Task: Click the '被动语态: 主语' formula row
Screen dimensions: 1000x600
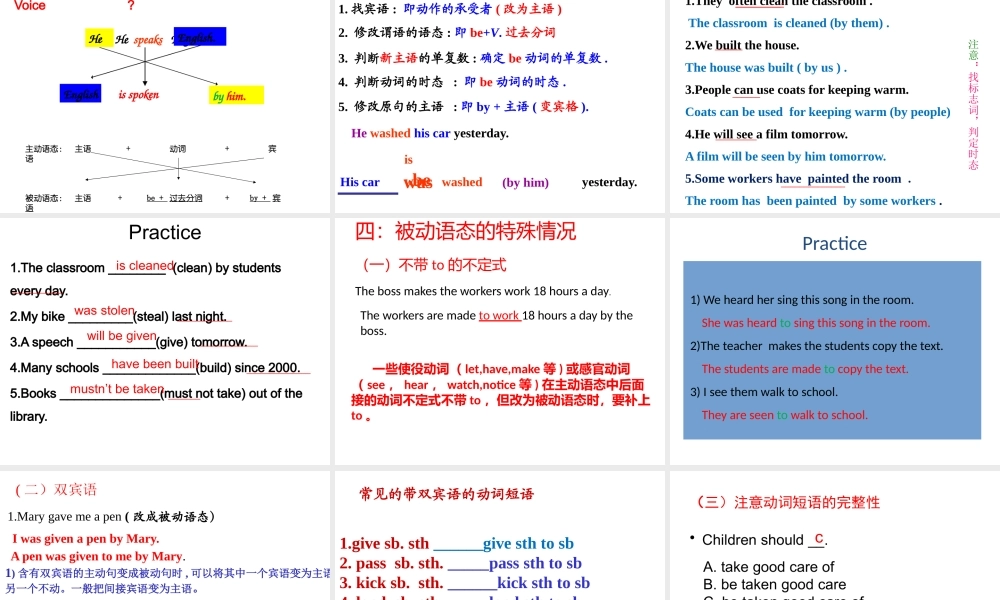Action: (153, 201)
